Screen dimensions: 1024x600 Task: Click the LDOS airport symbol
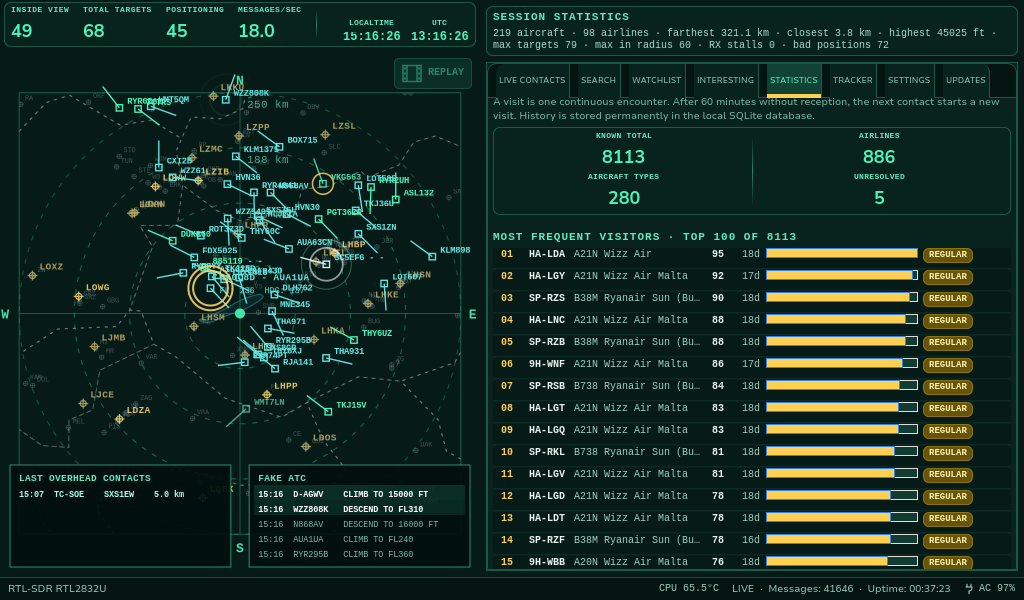[x=306, y=447]
